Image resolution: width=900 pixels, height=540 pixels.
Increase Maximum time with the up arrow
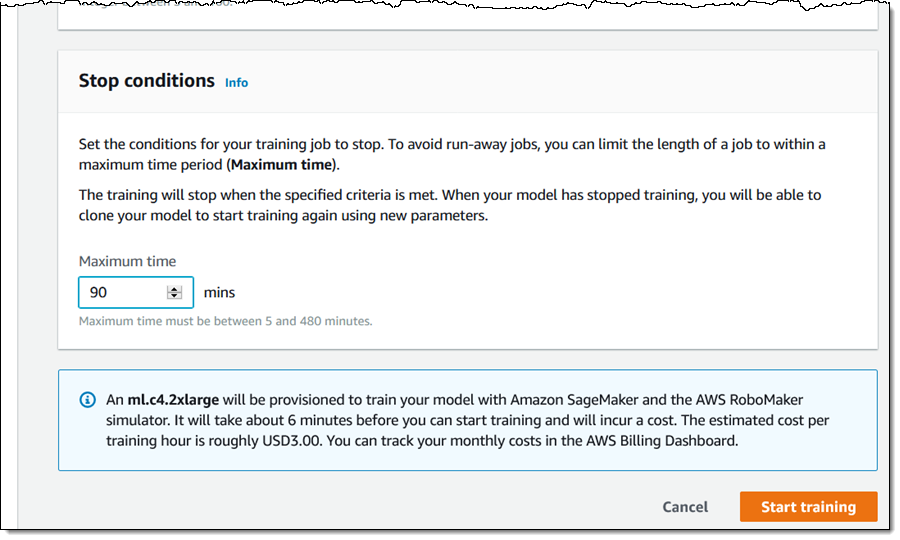[175, 289]
